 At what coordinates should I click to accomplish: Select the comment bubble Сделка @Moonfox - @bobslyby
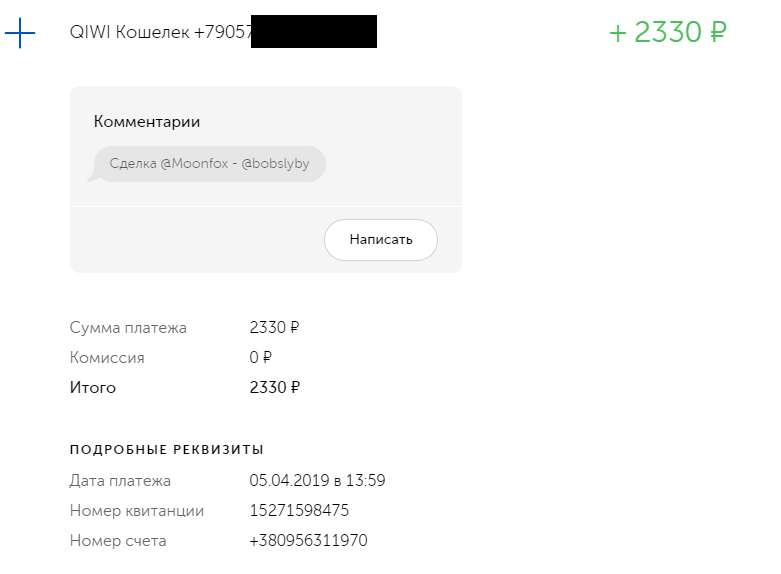[x=209, y=164]
